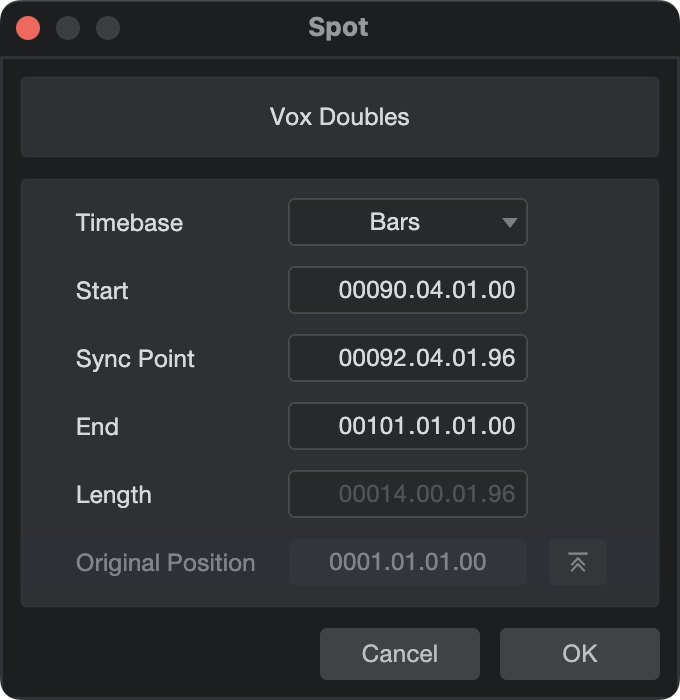680x700 pixels.
Task: Click the disabled minimize button in title bar
Action: click(68, 28)
